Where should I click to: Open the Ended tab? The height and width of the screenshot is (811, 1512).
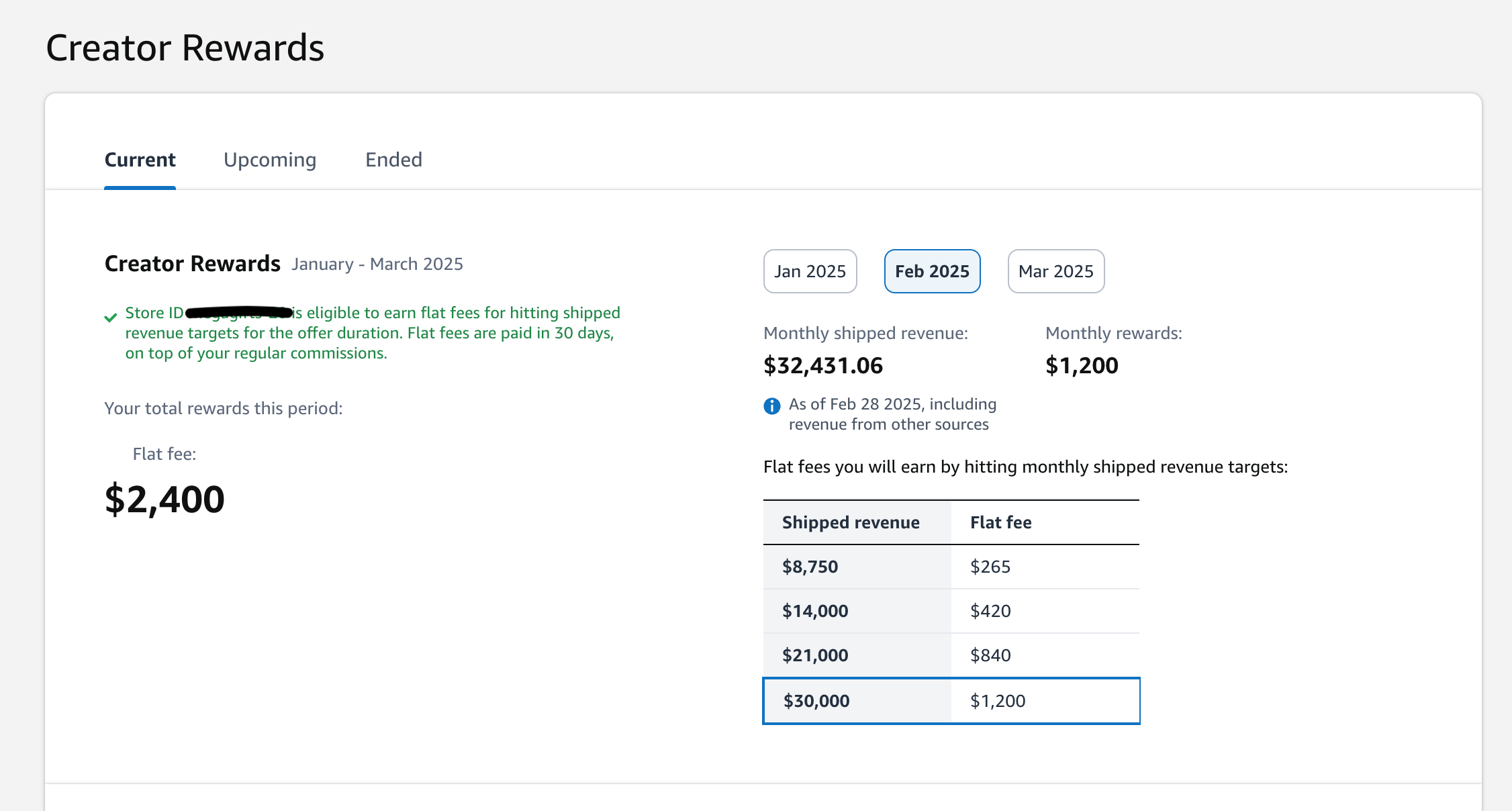pyautogui.click(x=393, y=160)
